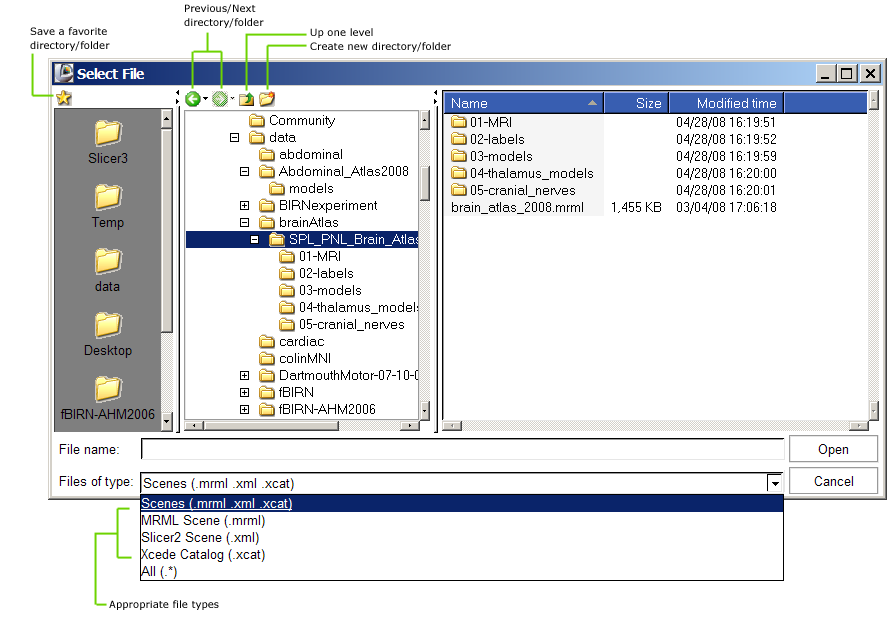Open the Temp favorite folder icon
The image size is (893, 622).
[108, 197]
